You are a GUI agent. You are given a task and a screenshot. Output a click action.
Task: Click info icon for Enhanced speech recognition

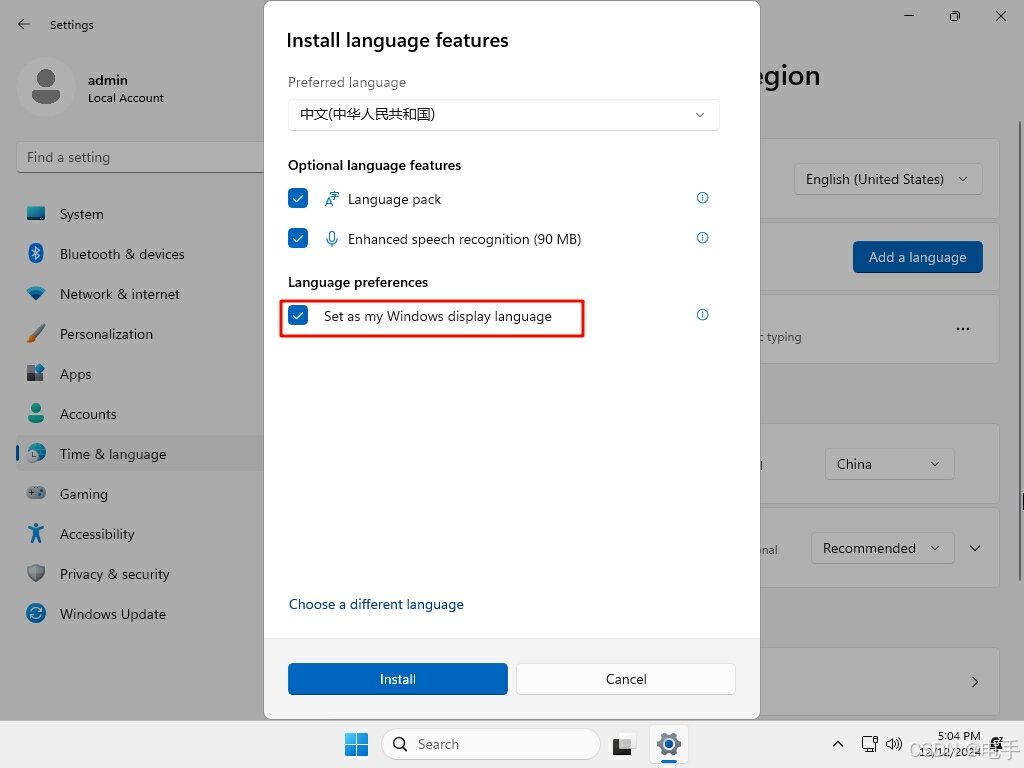[702, 238]
